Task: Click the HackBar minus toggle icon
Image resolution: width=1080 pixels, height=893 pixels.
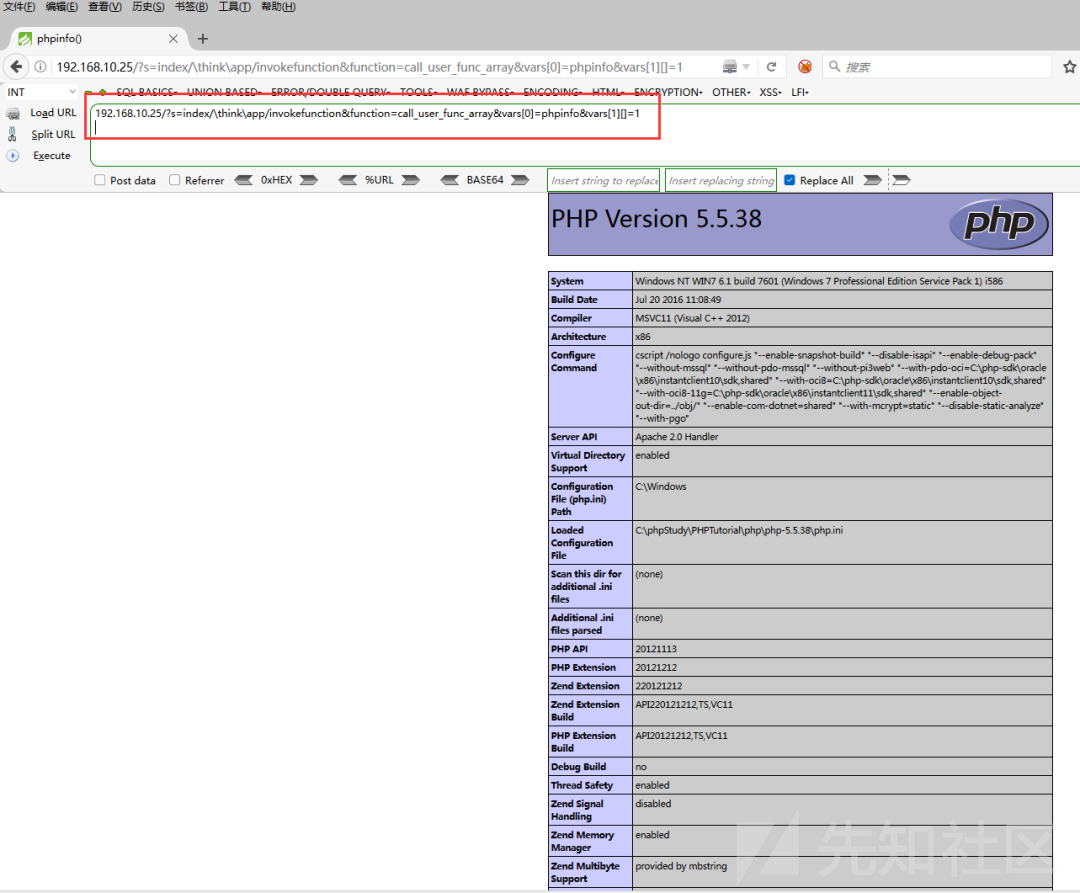Action: coord(89,92)
